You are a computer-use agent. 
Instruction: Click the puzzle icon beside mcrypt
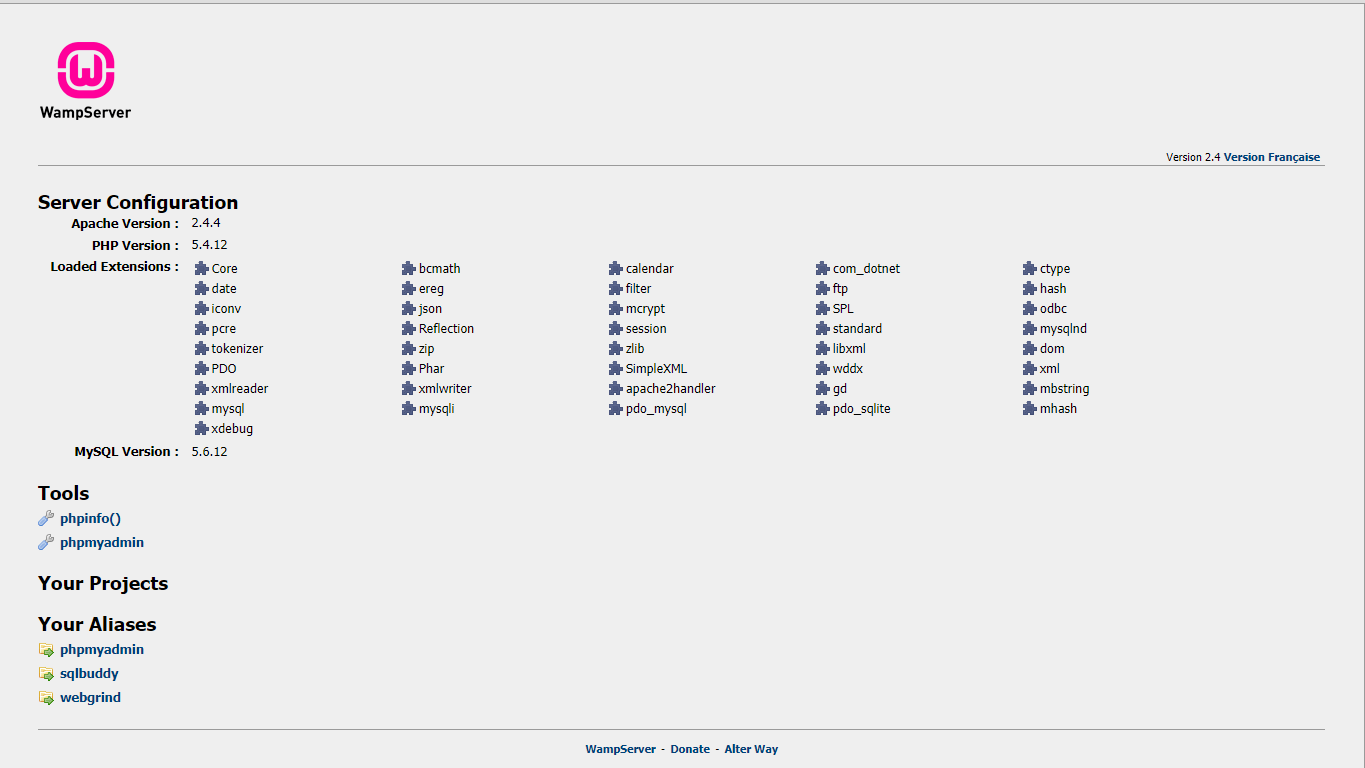(x=616, y=309)
